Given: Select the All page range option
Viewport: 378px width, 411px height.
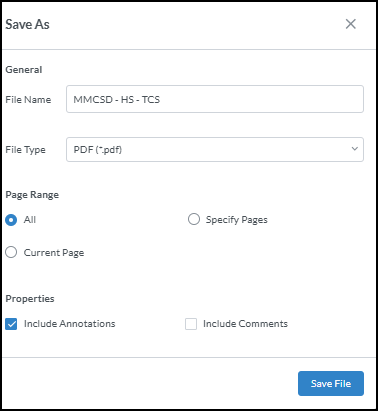Looking at the screenshot, I should (x=11, y=220).
